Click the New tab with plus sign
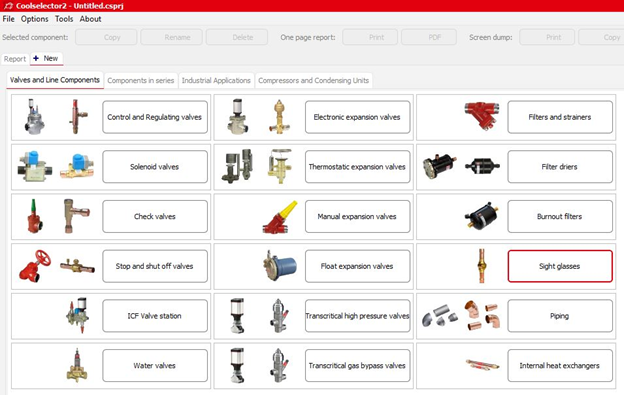Image resolution: width=624 pixels, height=395 pixels. click(x=46, y=58)
